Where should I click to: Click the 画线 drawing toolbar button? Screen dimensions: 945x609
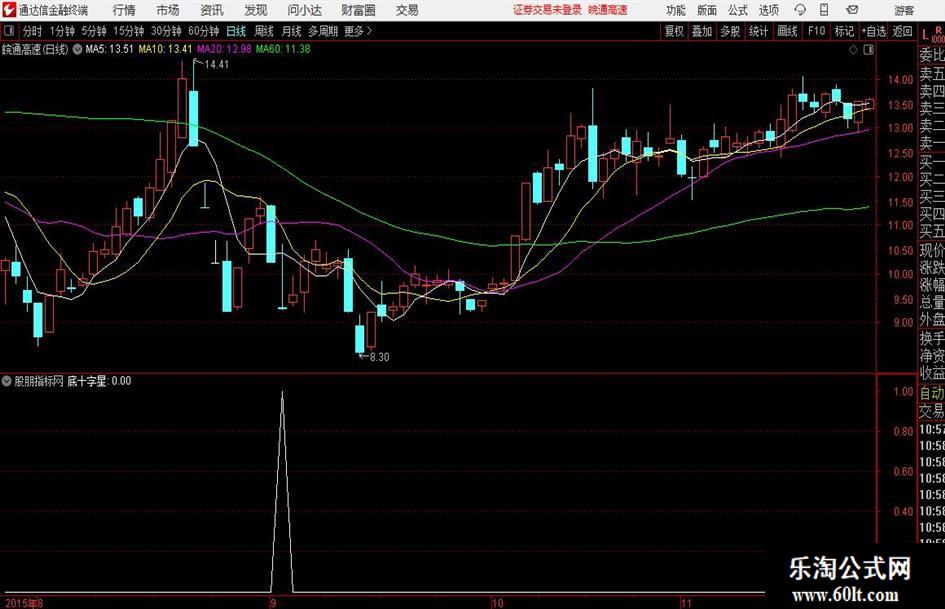[787, 31]
